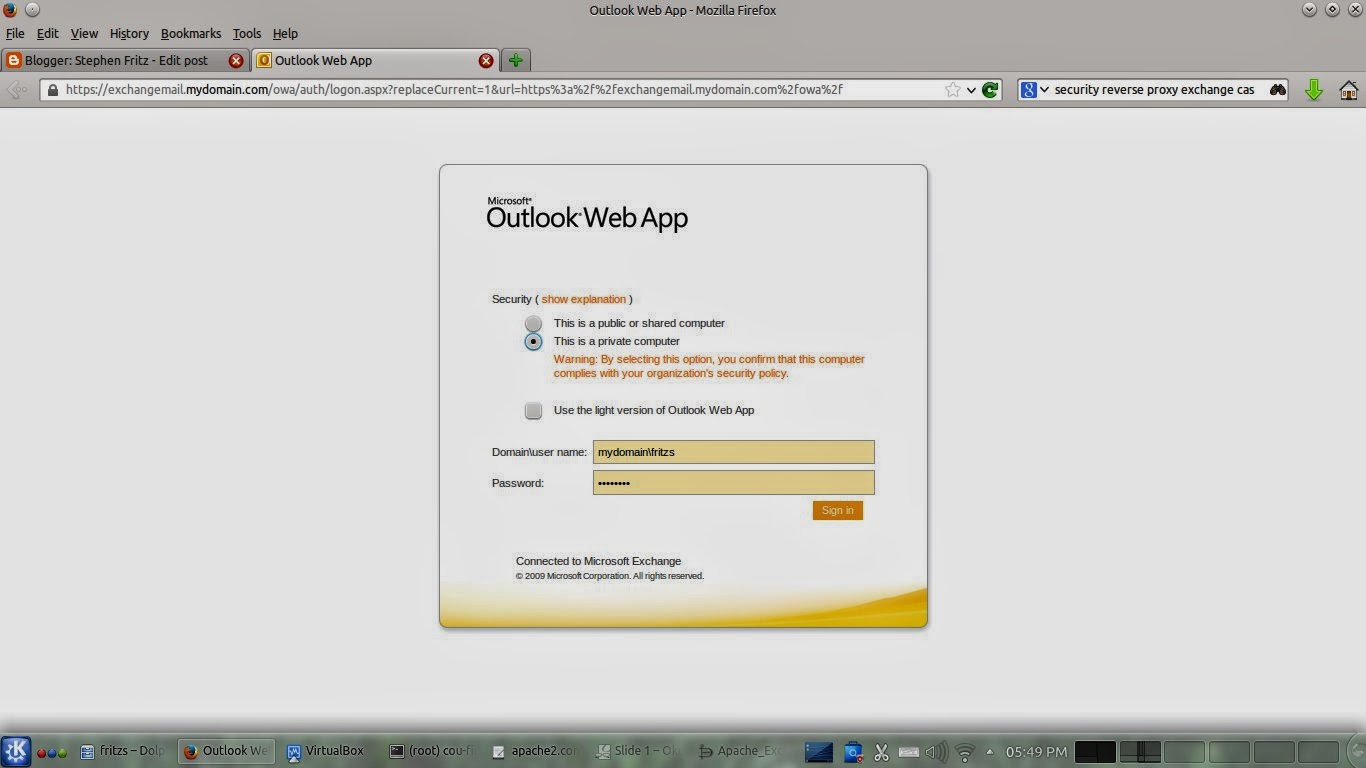Click the Sign in button

click(838, 510)
